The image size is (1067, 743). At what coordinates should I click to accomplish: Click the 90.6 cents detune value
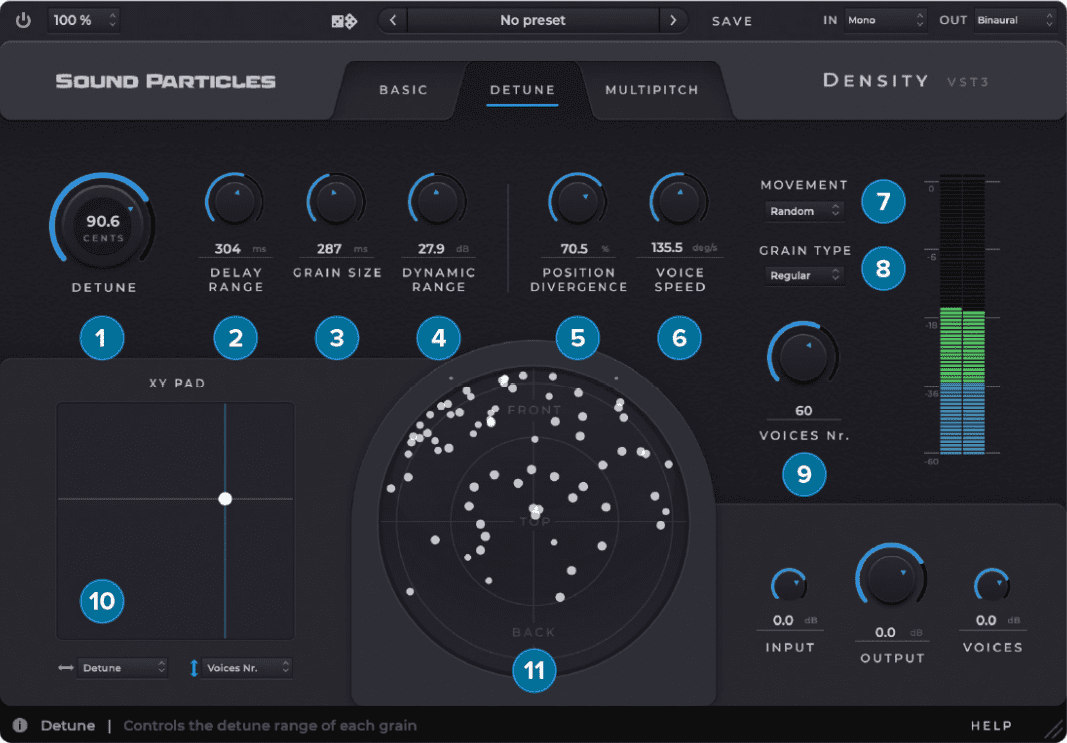pos(103,221)
